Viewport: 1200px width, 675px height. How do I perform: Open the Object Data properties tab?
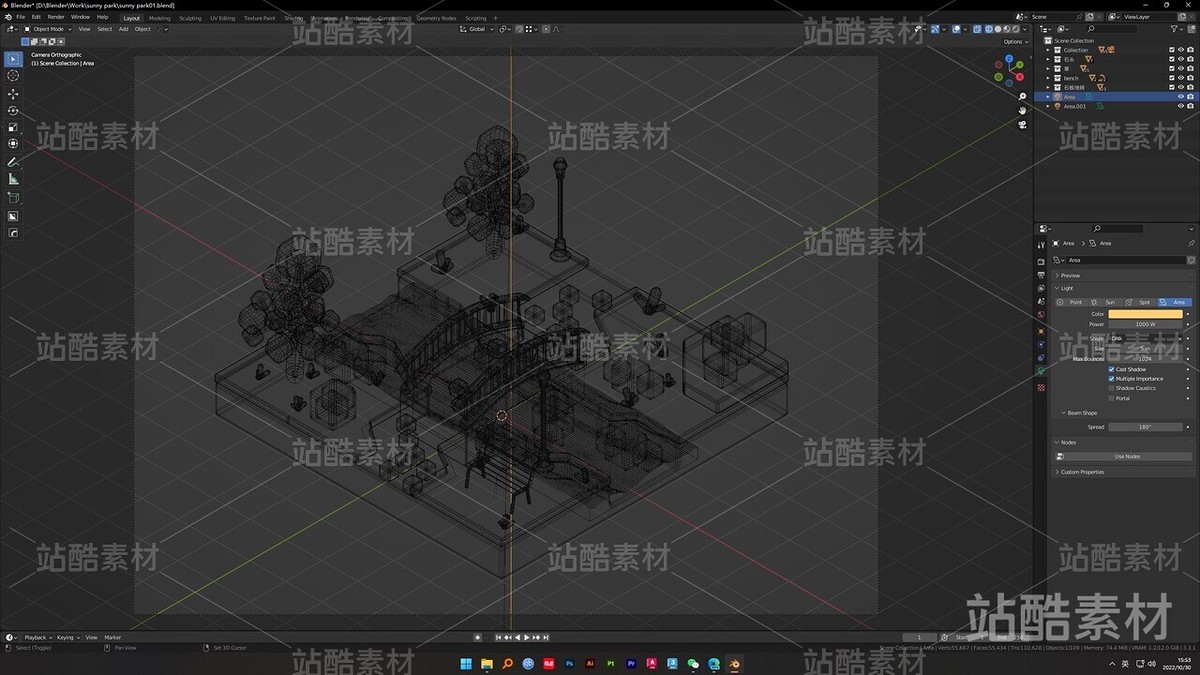click(x=1041, y=371)
